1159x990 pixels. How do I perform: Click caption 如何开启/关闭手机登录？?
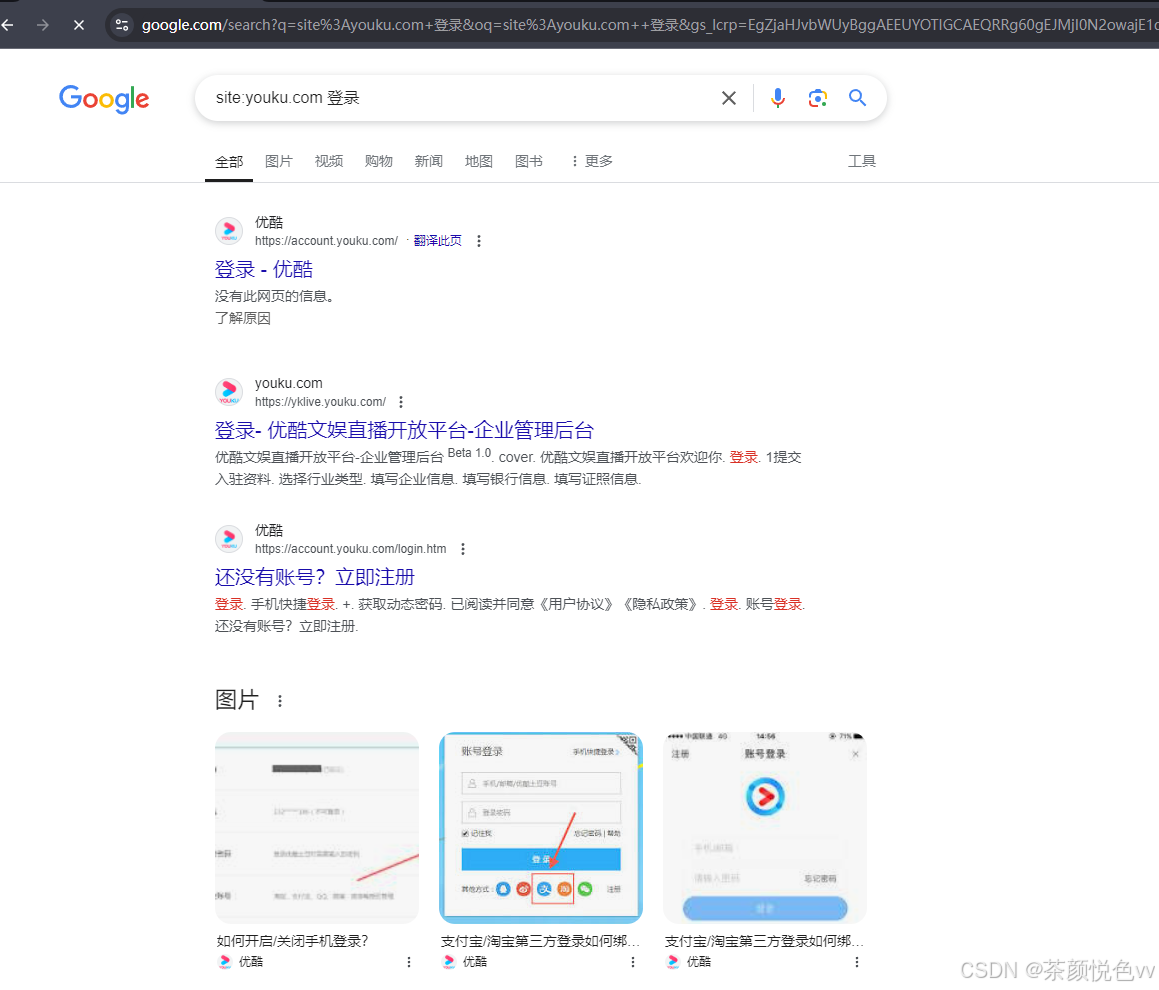click(293, 941)
